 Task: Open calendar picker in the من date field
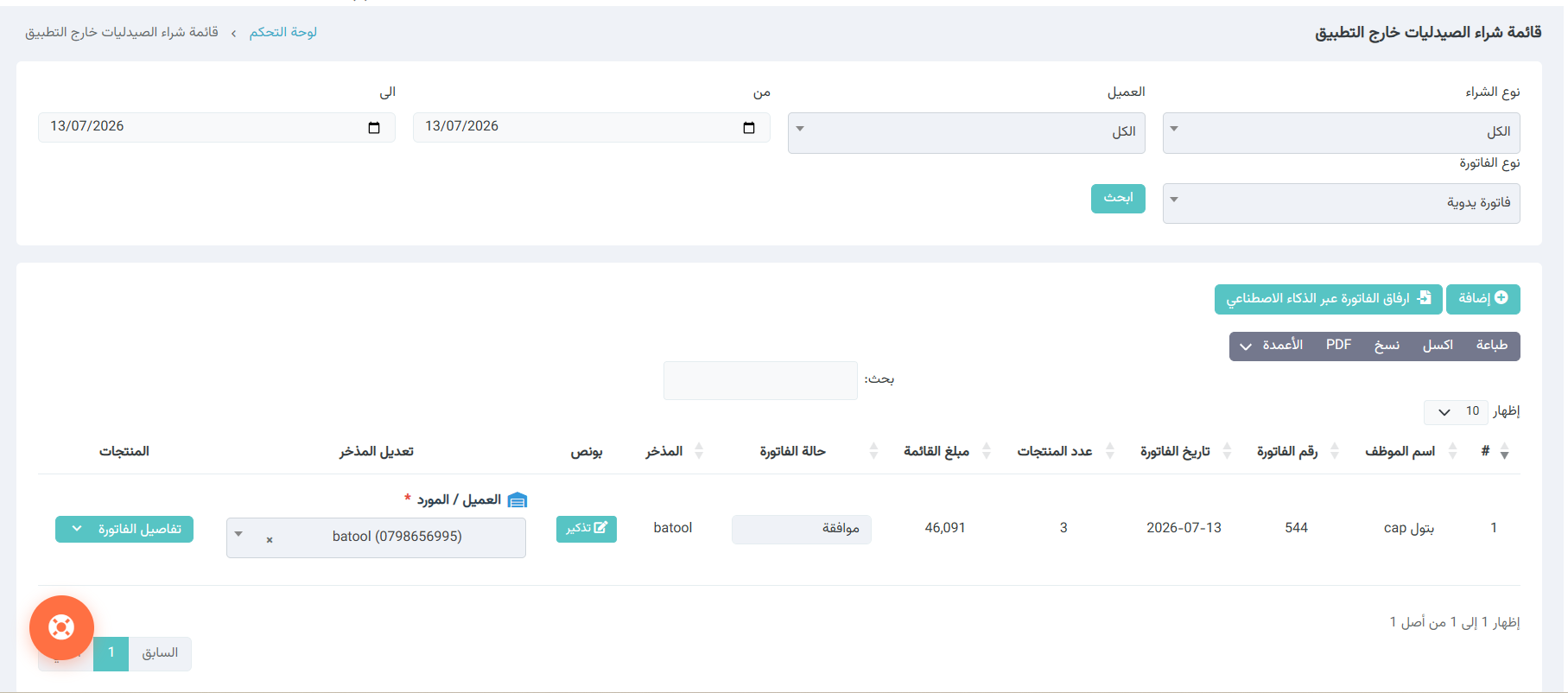tap(748, 128)
